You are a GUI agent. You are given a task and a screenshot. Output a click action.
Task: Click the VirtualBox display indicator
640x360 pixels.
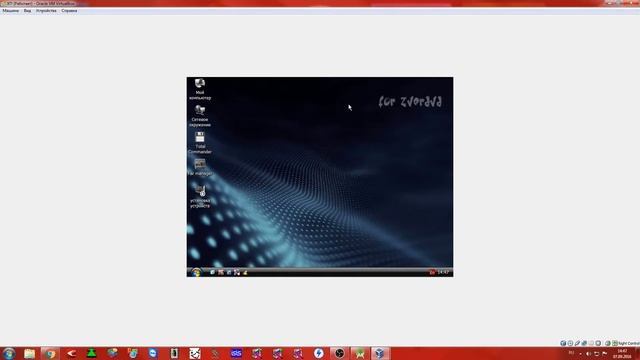click(598, 343)
